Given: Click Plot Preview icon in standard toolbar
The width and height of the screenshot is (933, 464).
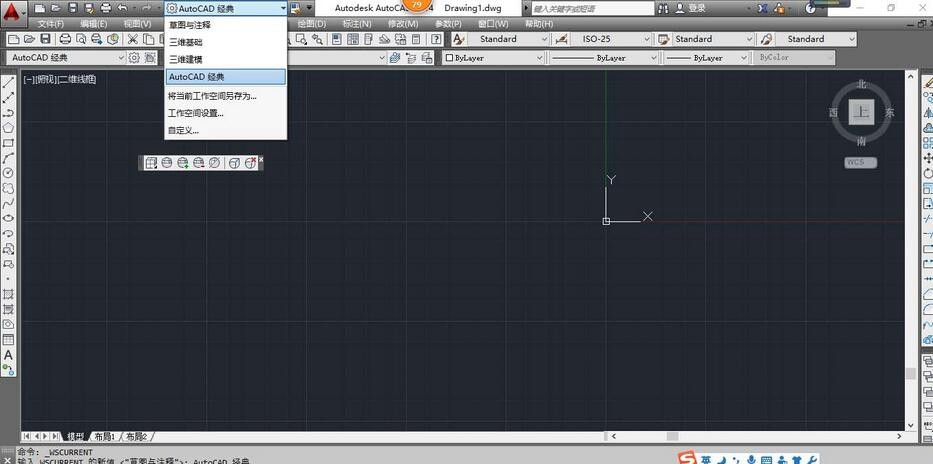Looking at the screenshot, I should pos(80,39).
